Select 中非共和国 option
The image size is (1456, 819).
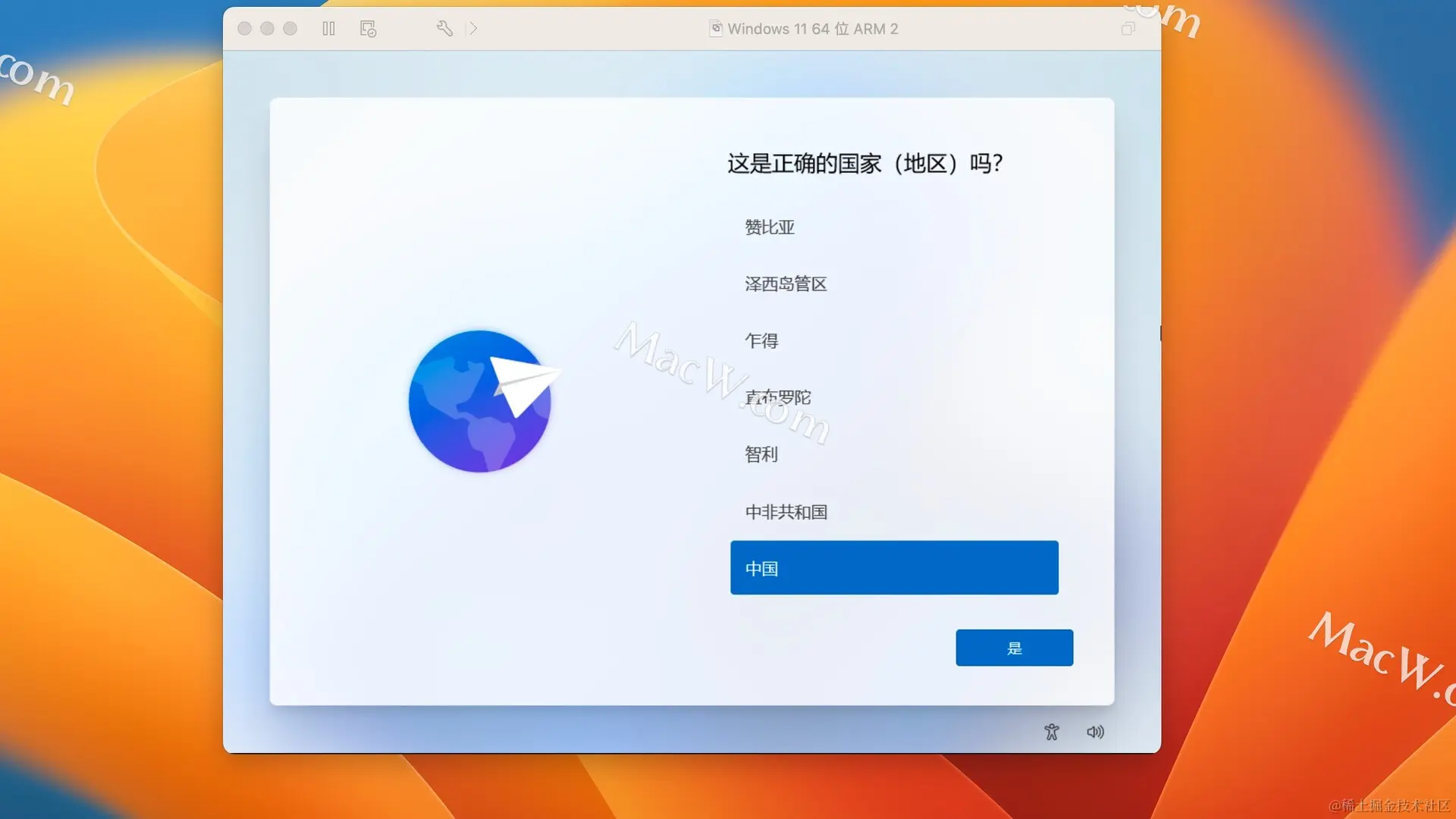click(786, 512)
